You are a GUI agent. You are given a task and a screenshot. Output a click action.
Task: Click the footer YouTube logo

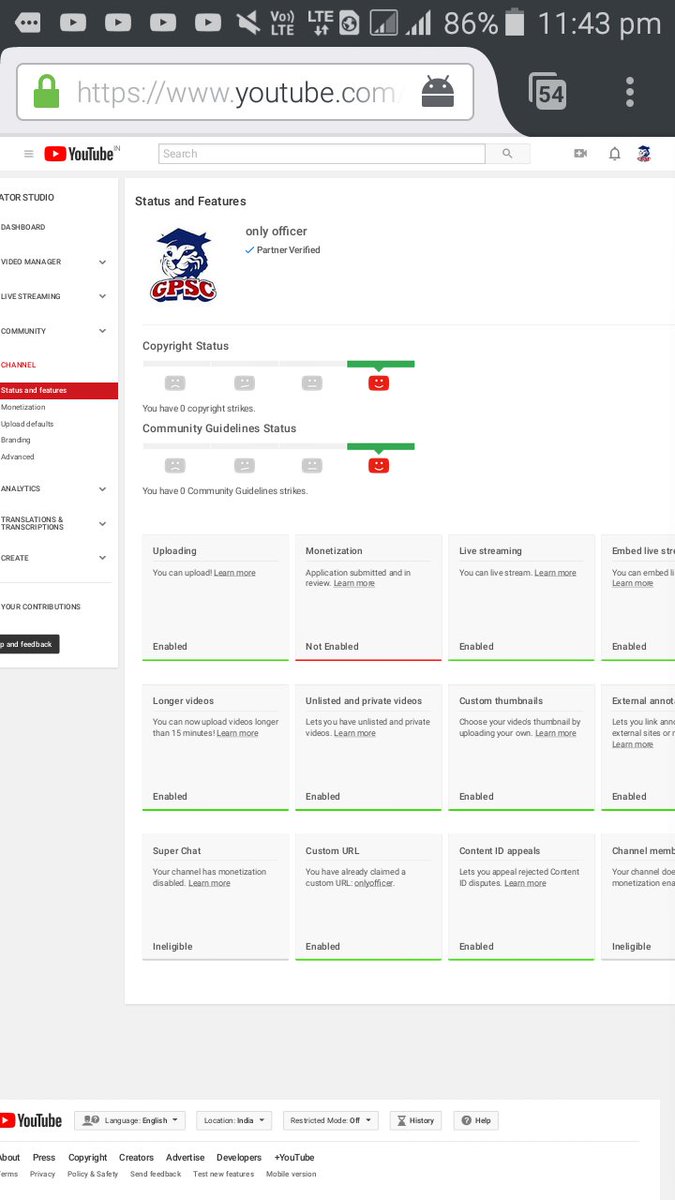[31, 1121]
